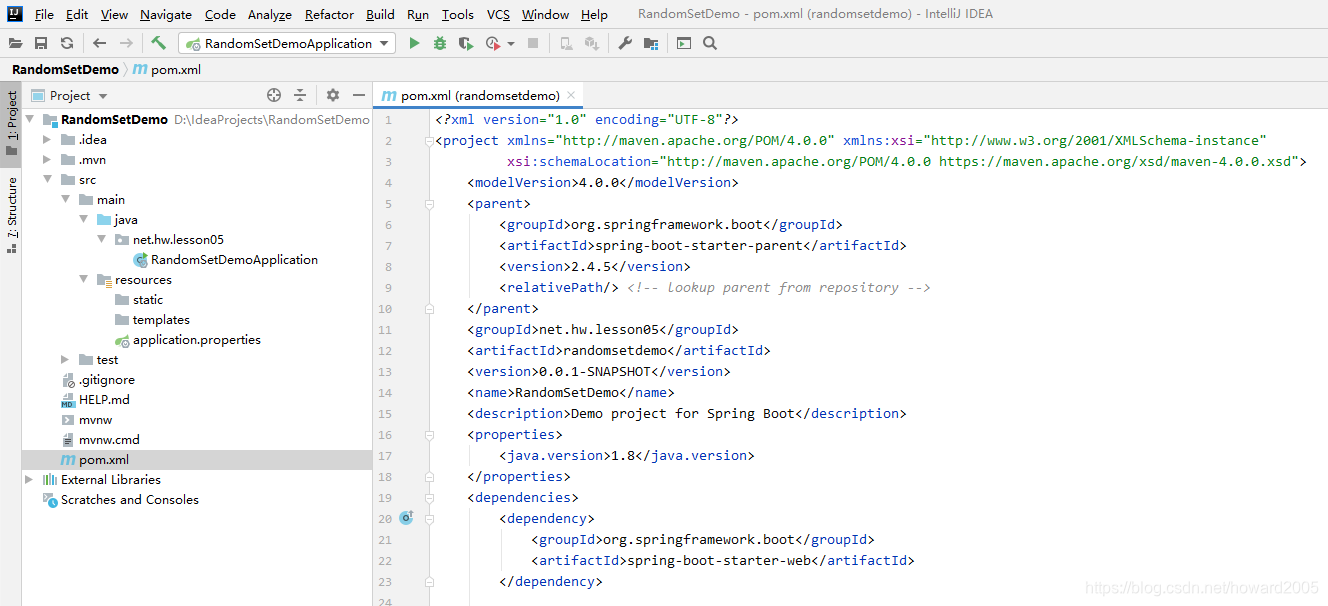Collapse the net.hw.lesson05 package
Screen dimensions: 1328x606
point(102,239)
